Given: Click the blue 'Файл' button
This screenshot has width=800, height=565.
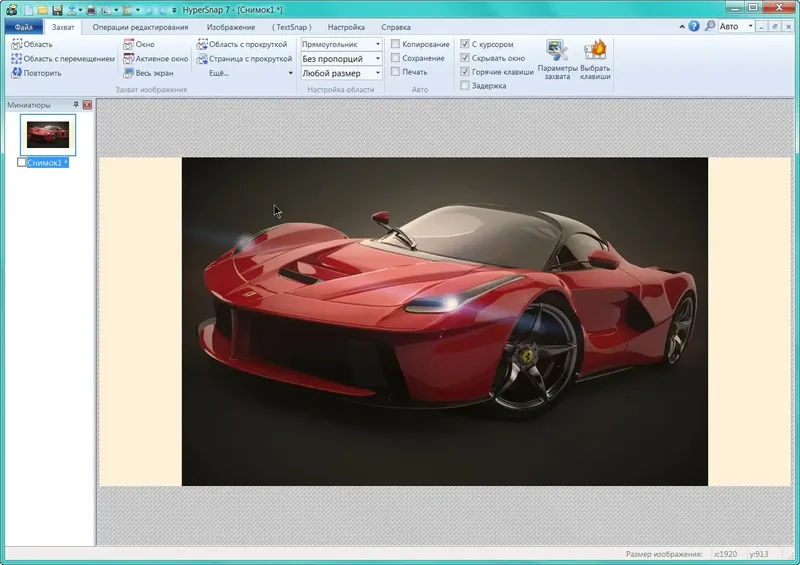Looking at the screenshot, I should pyautogui.click(x=23, y=27).
